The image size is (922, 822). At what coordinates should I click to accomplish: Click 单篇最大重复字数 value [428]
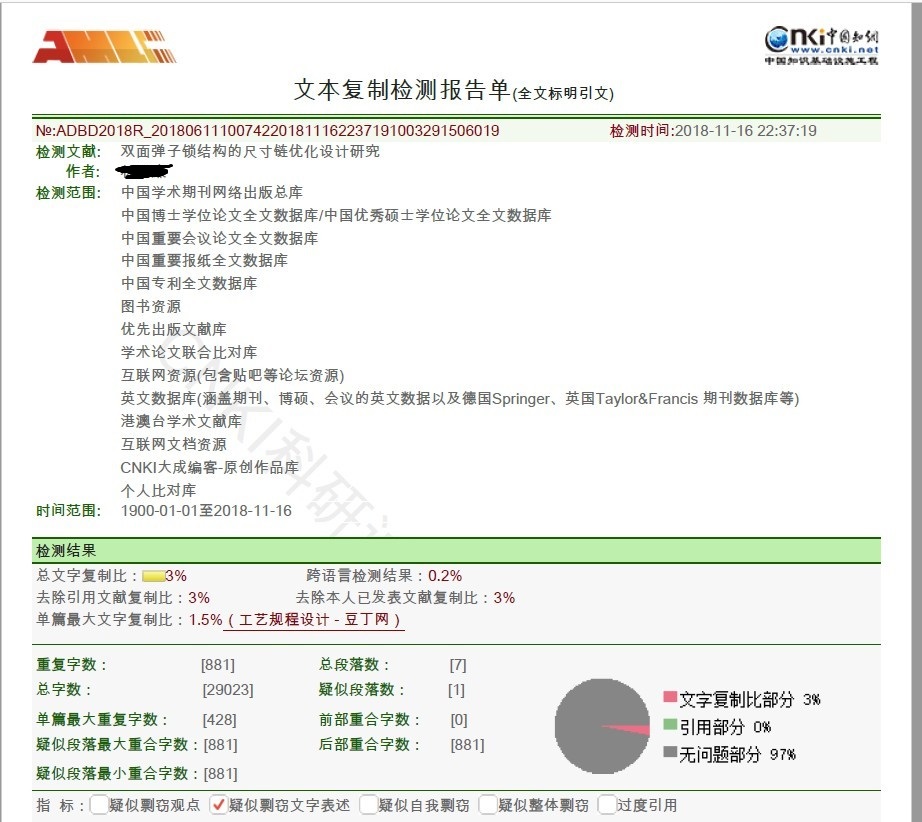coord(219,720)
